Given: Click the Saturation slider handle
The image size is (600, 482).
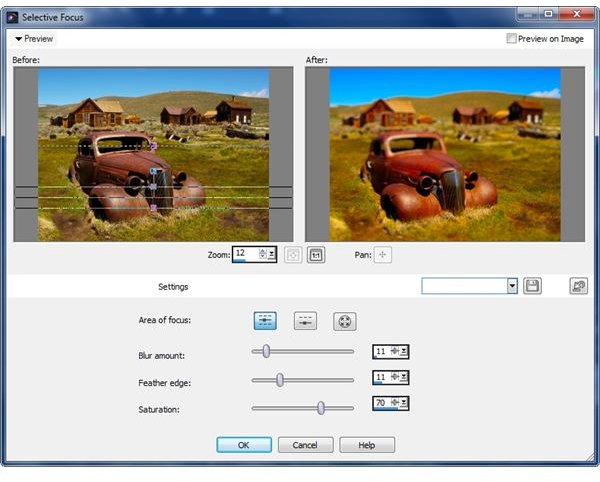Looking at the screenshot, I should click(321, 408).
